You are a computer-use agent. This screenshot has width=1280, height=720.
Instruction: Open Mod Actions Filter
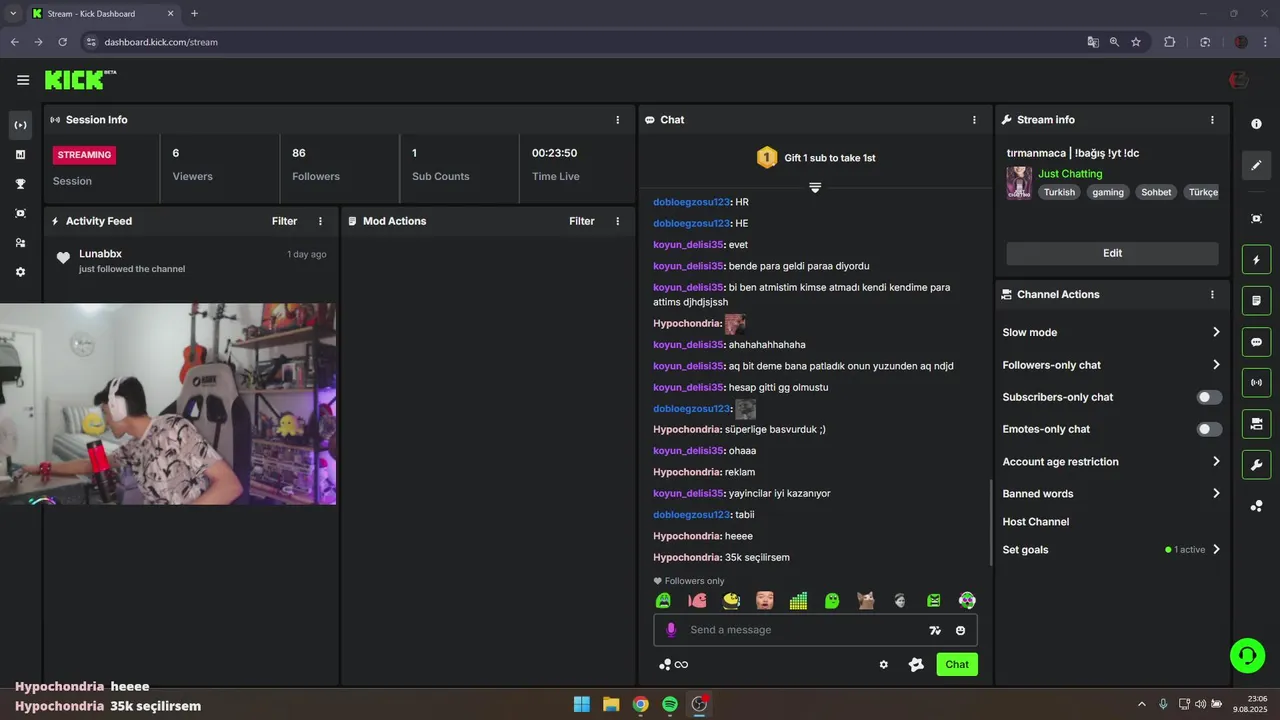point(582,221)
